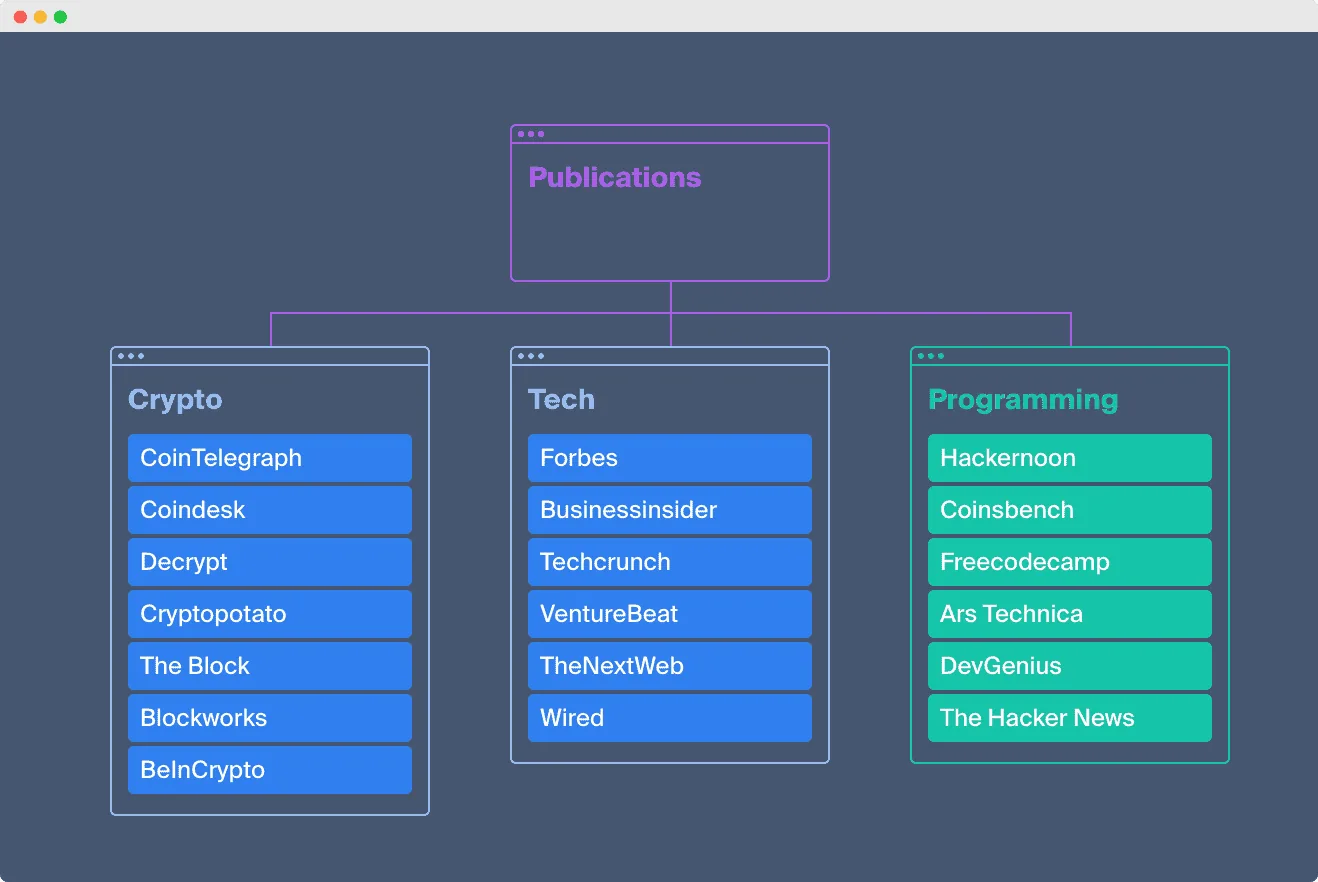Click the three dots on Tech card

point(531,356)
